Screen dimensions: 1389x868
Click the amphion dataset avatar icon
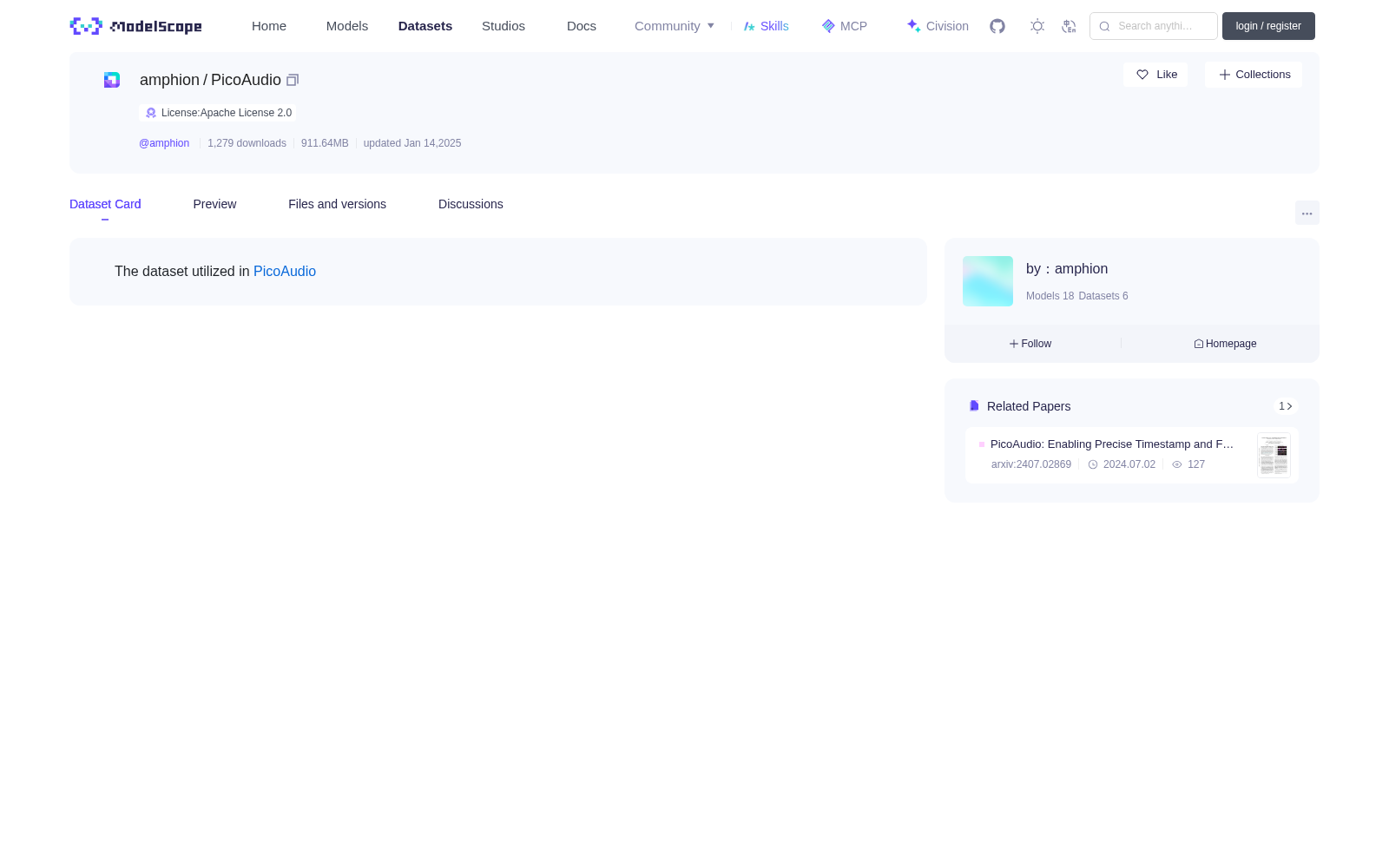112,80
